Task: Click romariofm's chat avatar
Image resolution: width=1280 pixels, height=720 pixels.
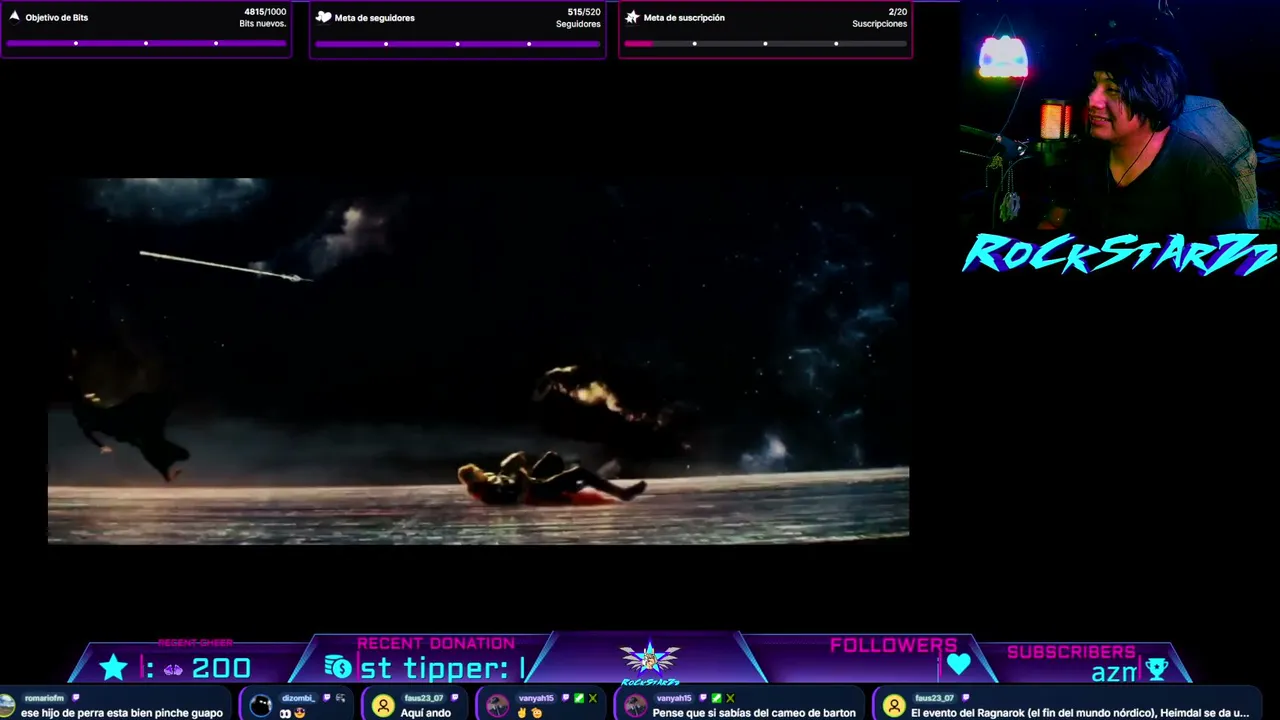Action: pos(7,706)
